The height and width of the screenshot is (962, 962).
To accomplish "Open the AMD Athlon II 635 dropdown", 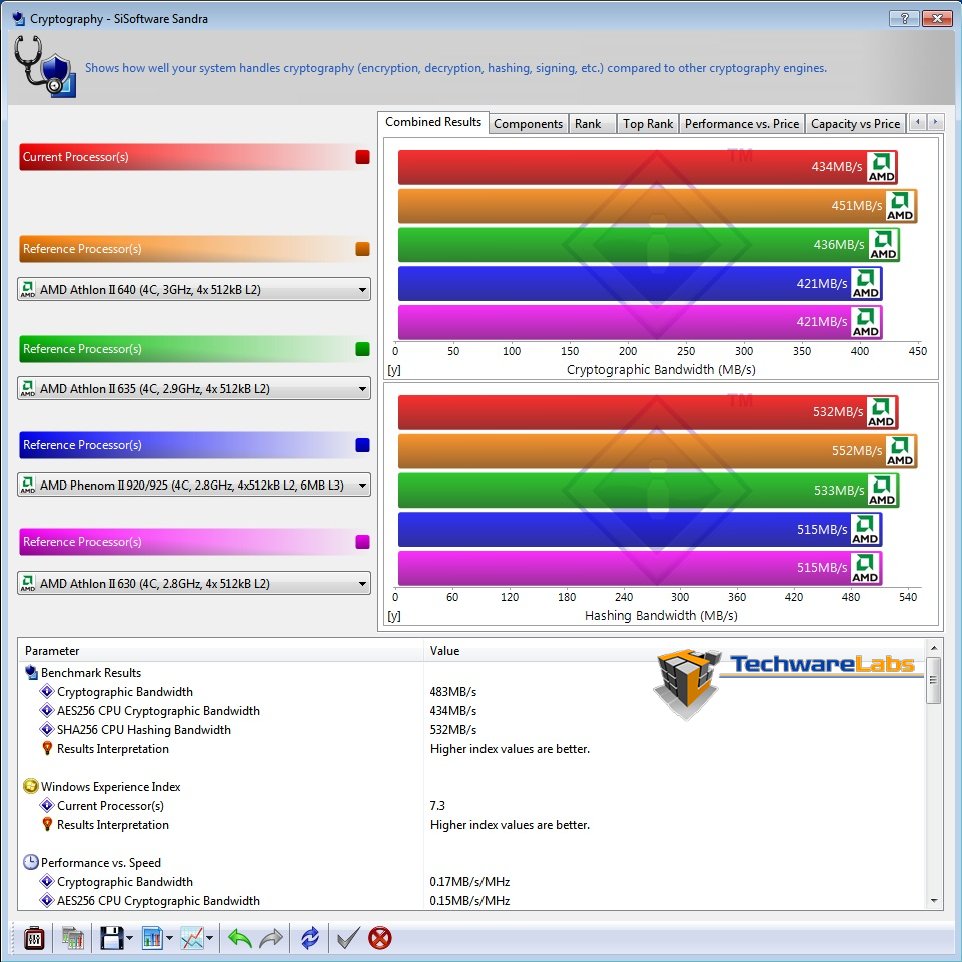I will pos(194,388).
